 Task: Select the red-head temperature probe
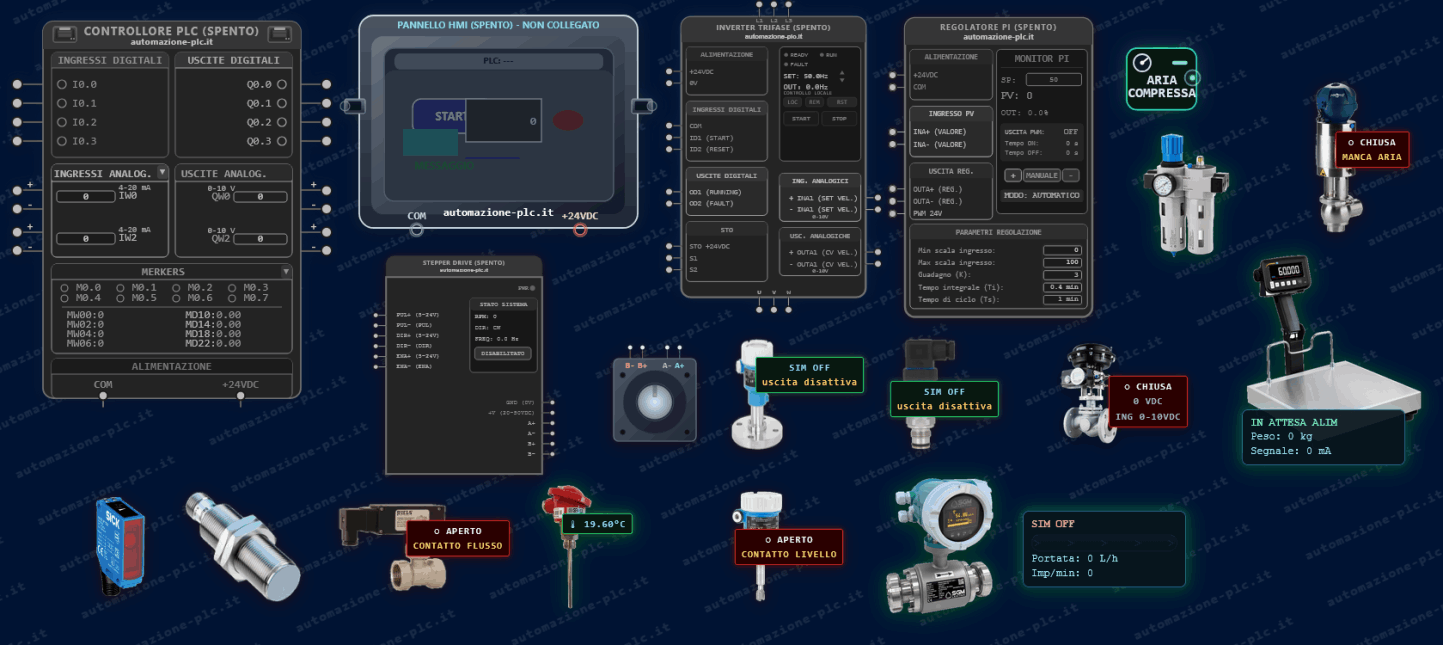pyautogui.click(x=568, y=547)
